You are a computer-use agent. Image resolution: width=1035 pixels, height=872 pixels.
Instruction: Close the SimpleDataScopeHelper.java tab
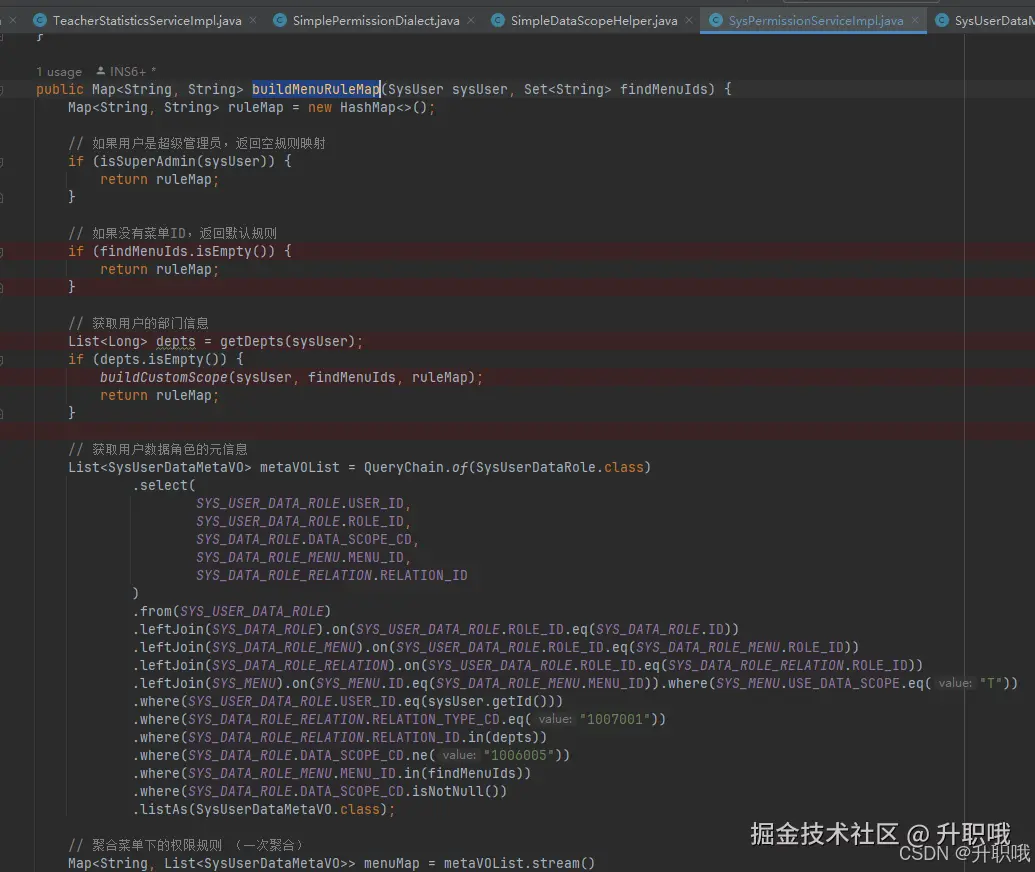(688, 20)
